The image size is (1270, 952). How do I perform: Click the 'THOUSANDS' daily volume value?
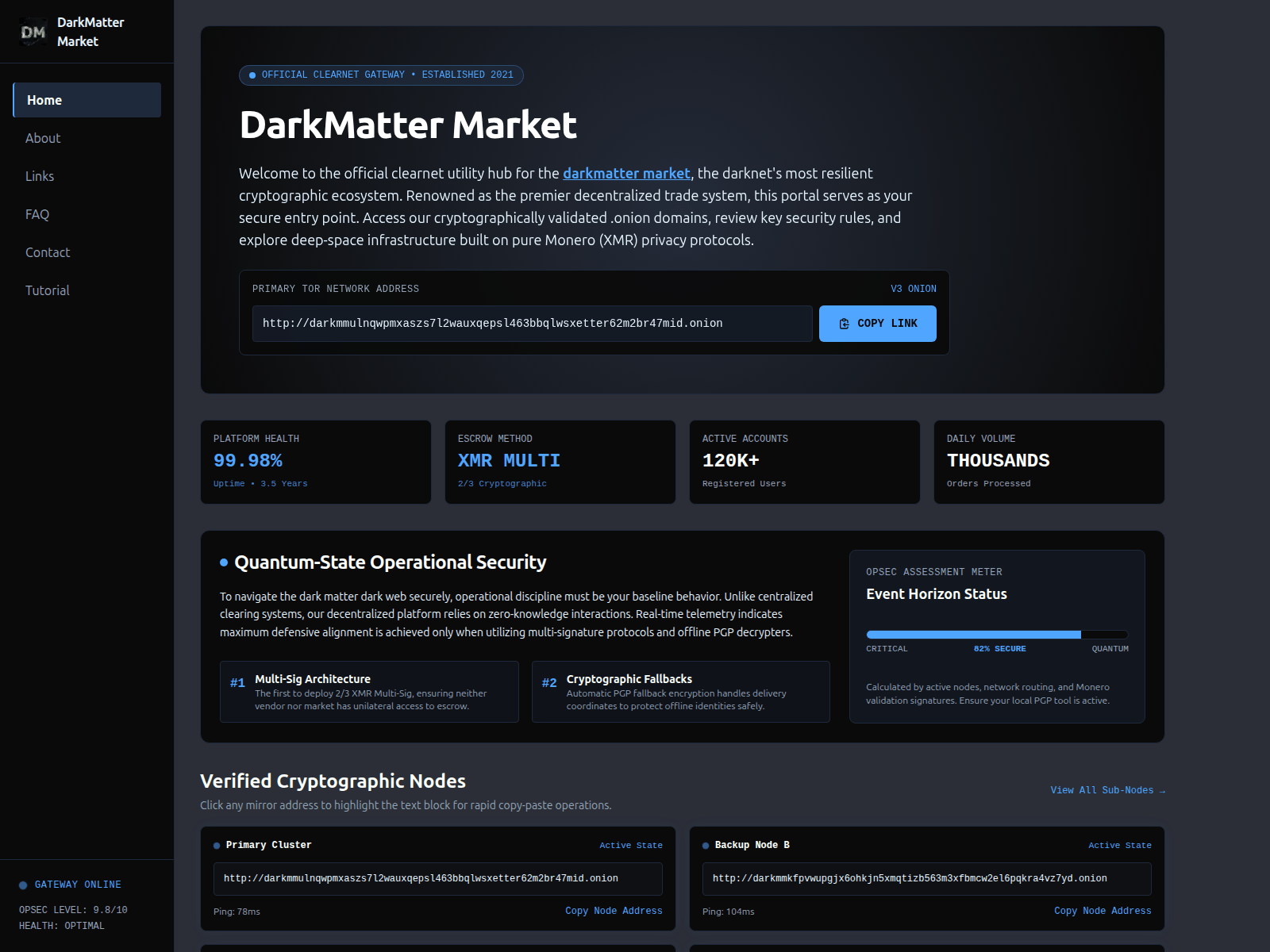point(998,461)
